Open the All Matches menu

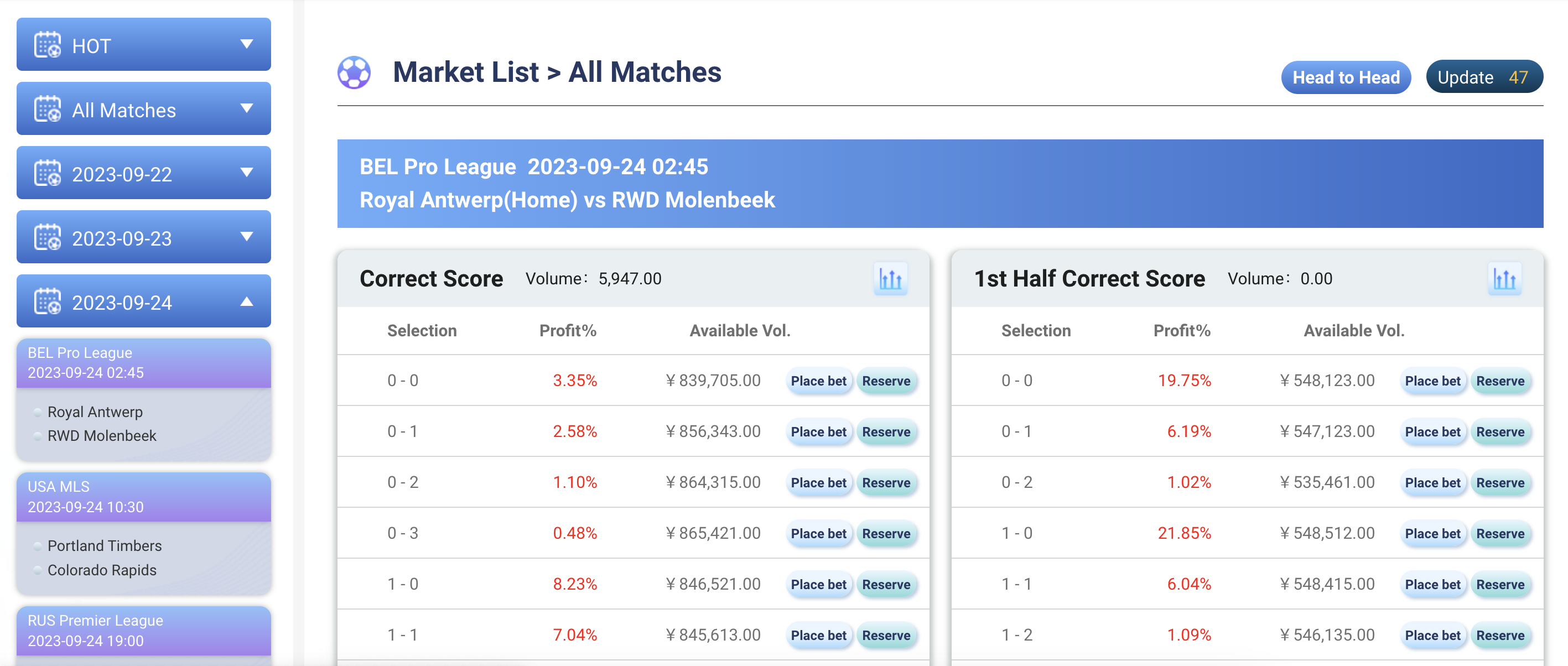tap(144, 109)
